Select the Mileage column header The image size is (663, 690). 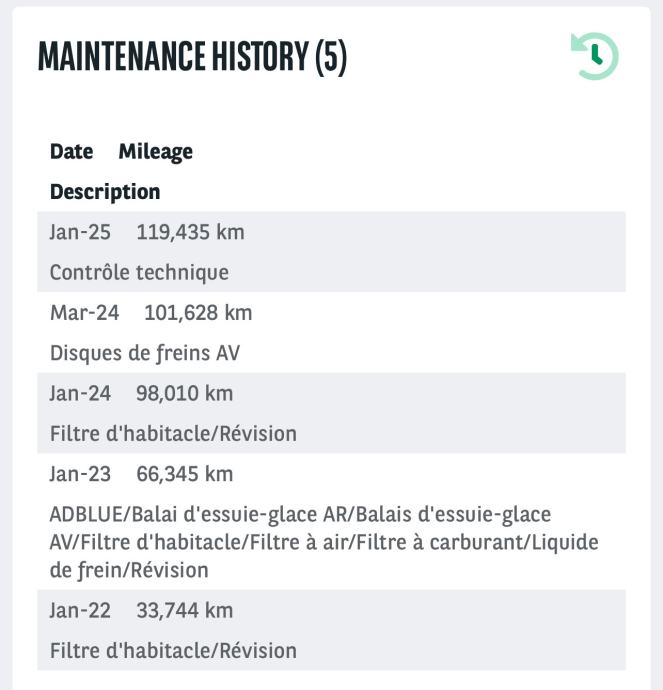[x=155, y=152]
